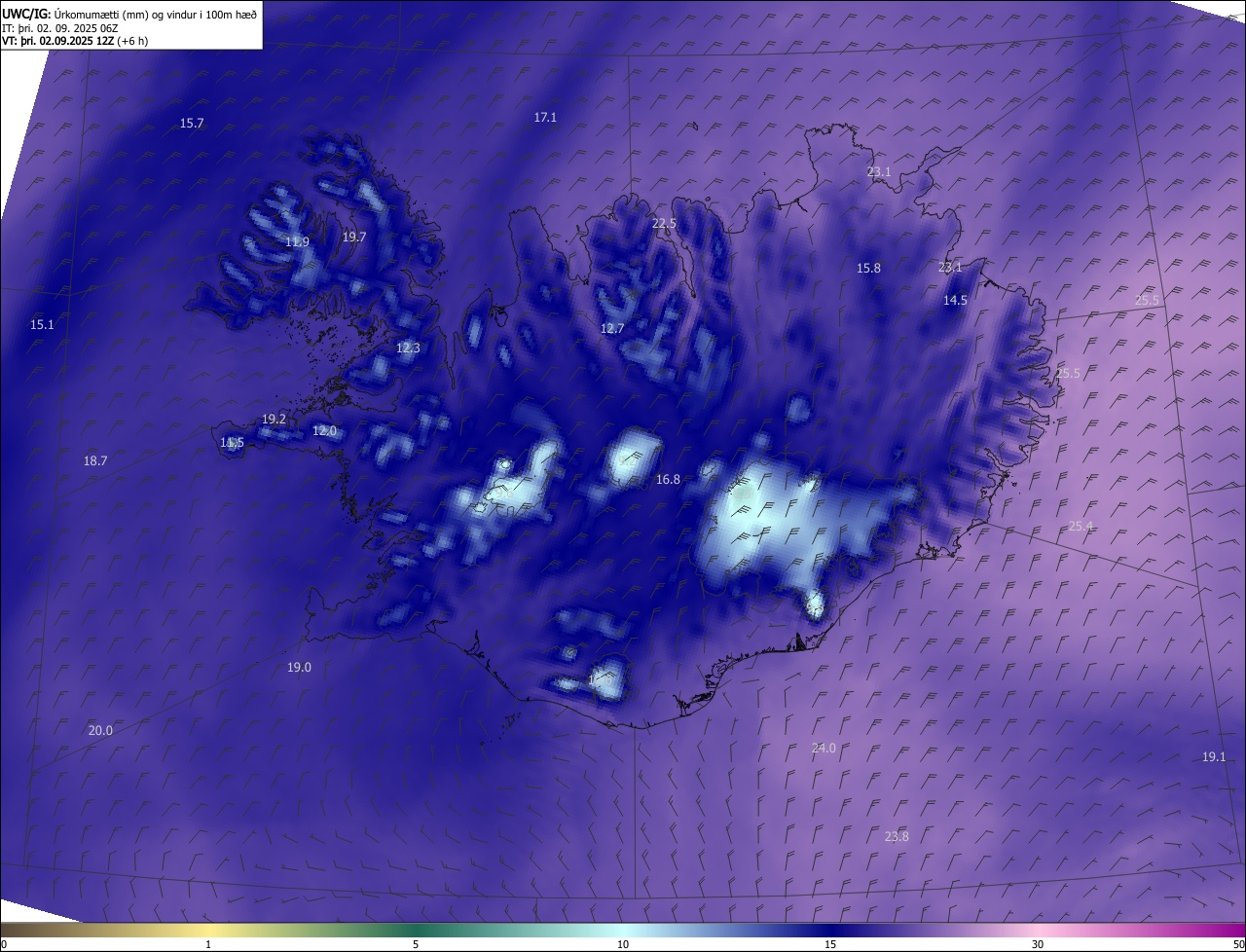Screen dimensions: 1246x952
Task: Click the 19.2 value on the map
Action: [274, 419]
